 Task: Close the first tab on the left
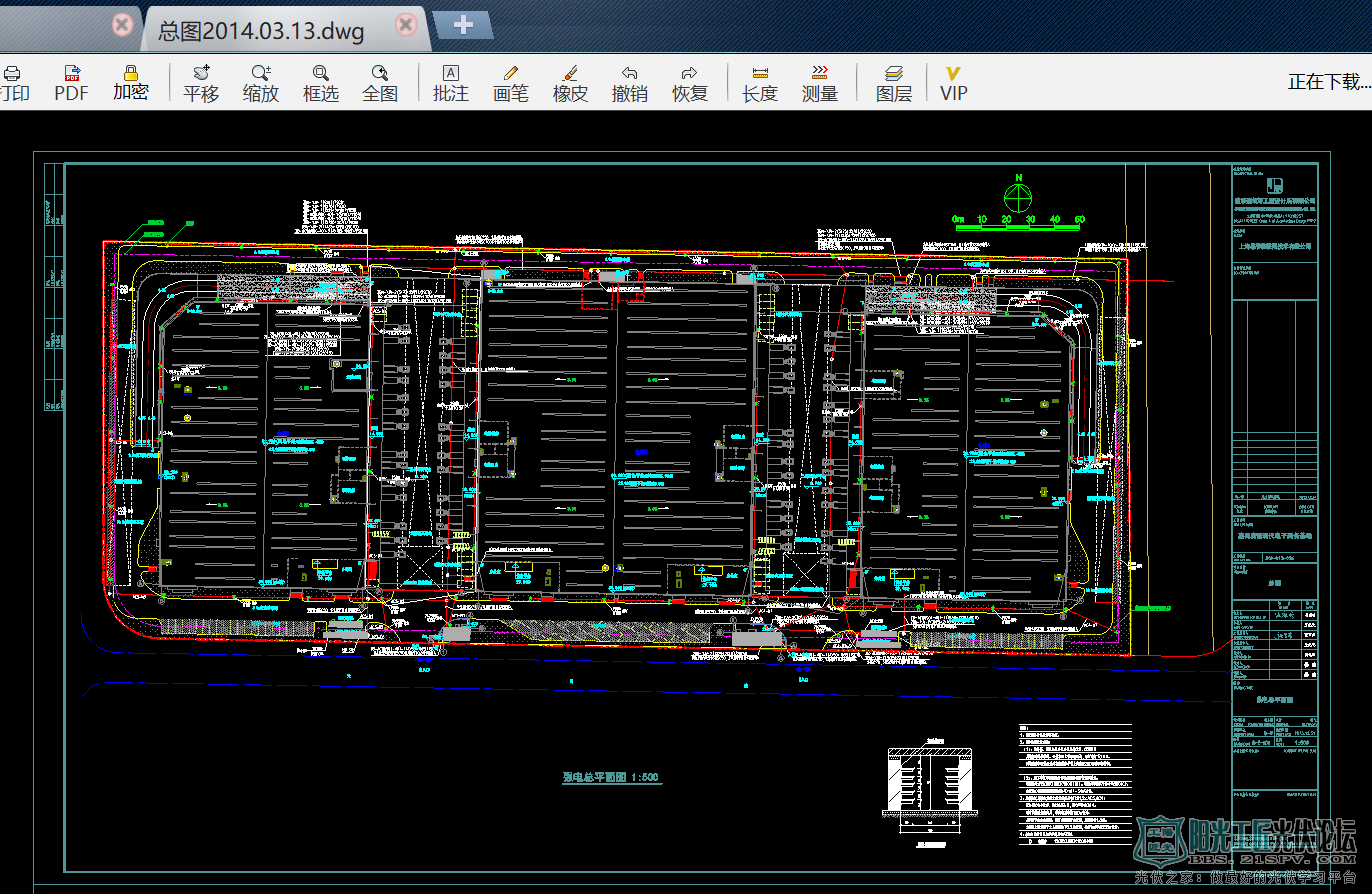122,24
